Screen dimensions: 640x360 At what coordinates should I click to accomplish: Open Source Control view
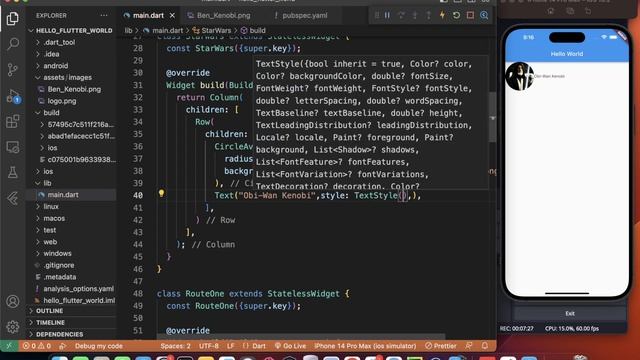pyautogui.click(x=13, y=70)
